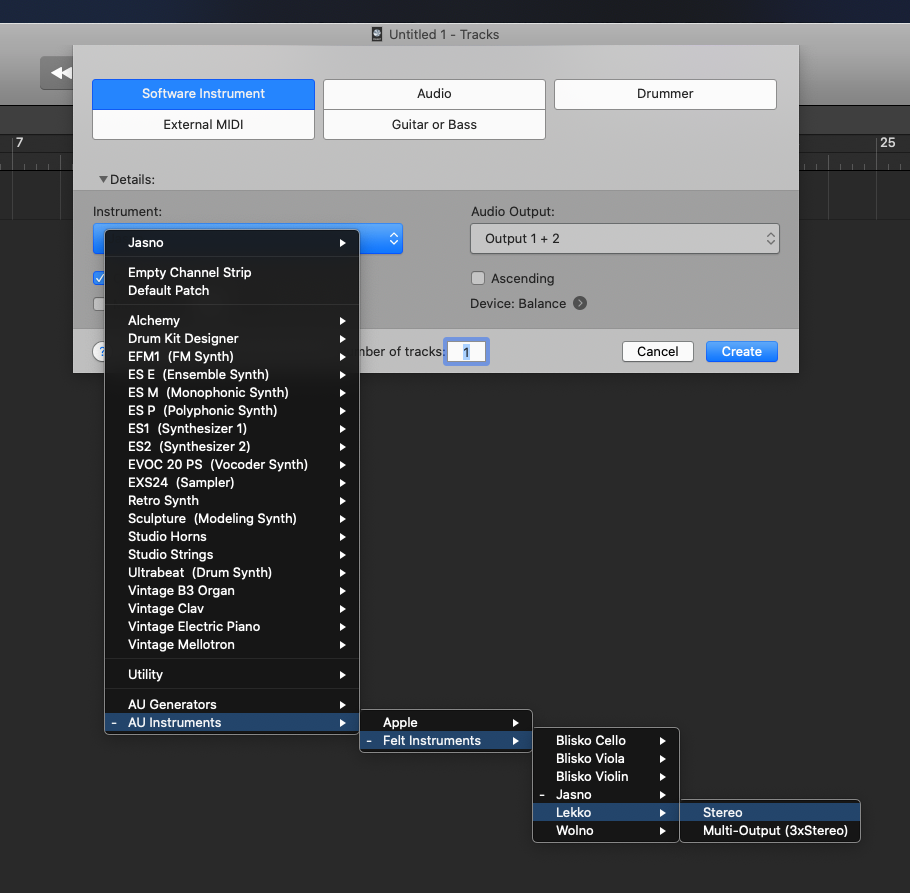Click the Number of tracks field
Viewport: 910px width, 893px height.
coord(466,352)
